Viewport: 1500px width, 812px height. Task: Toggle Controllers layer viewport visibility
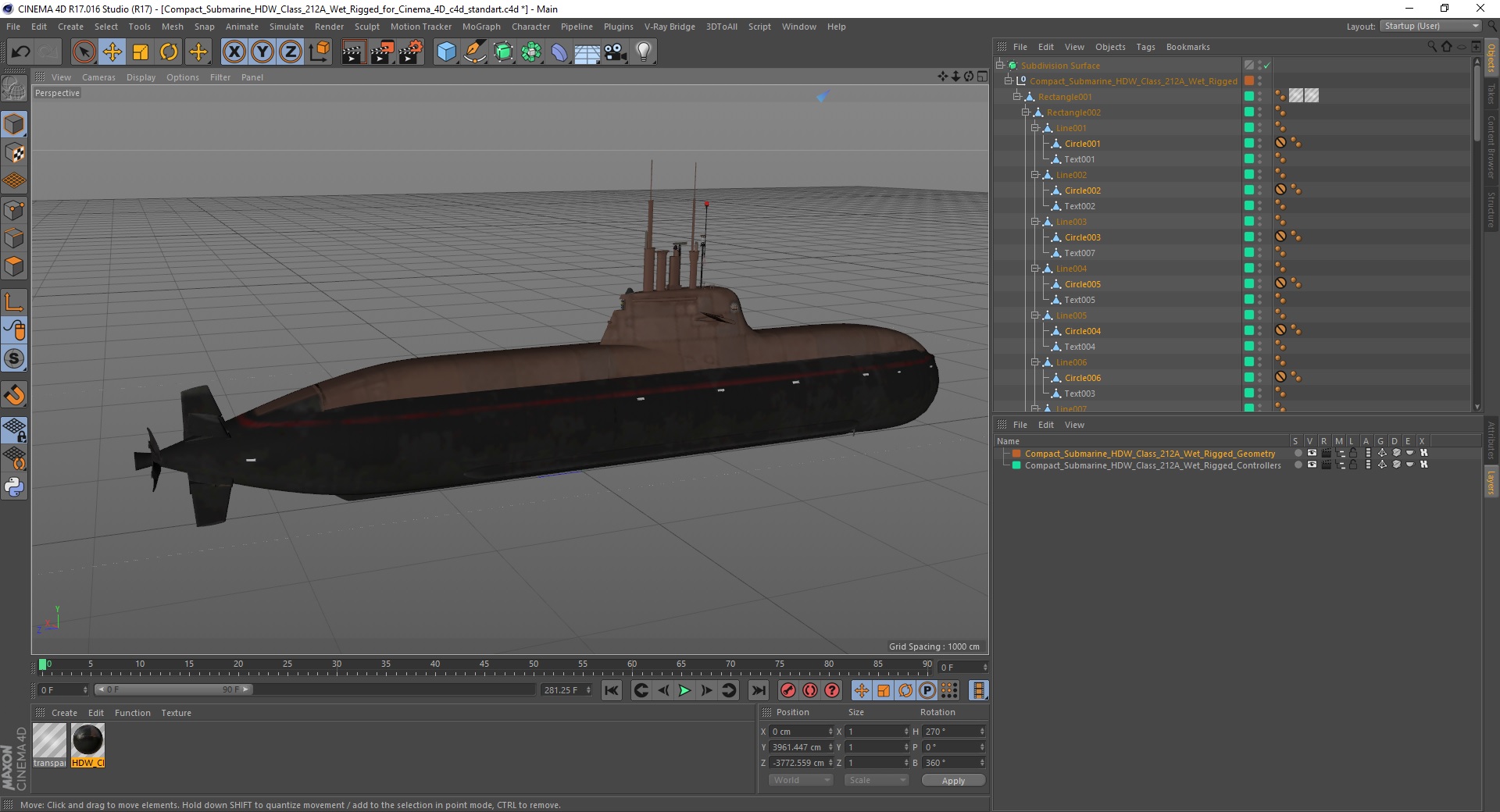click(1312, 465)
